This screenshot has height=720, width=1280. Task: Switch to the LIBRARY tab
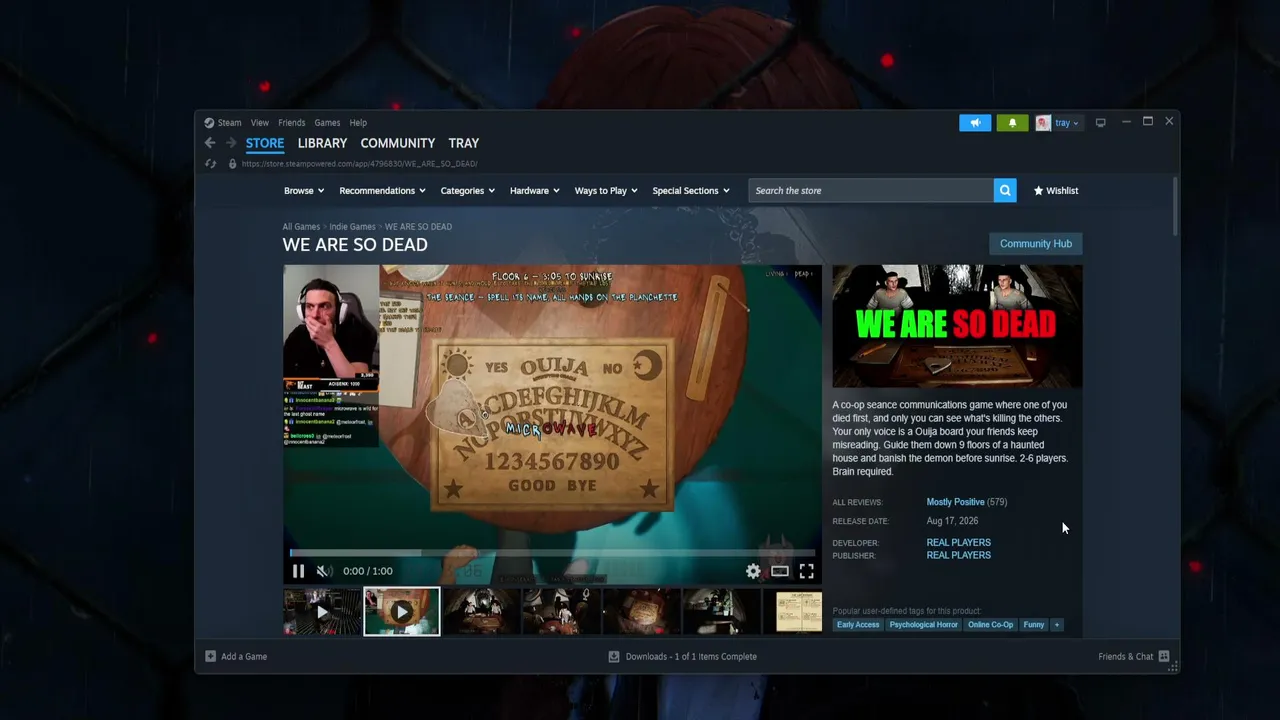coord(322,143)
